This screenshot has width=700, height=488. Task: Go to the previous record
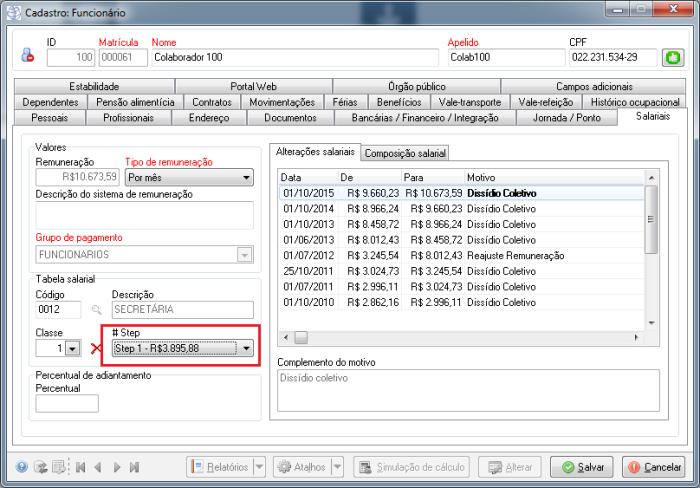[x=98, y=467]
